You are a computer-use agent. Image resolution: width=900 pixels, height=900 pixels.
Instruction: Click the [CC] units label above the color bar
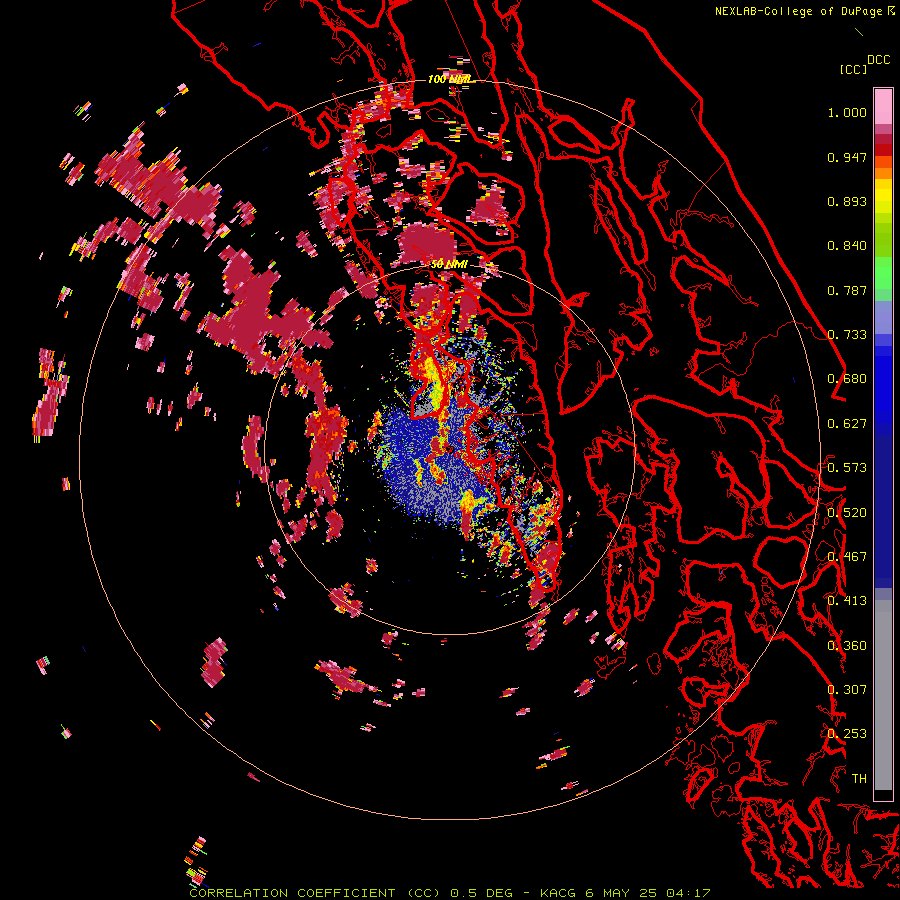(853, 69)
